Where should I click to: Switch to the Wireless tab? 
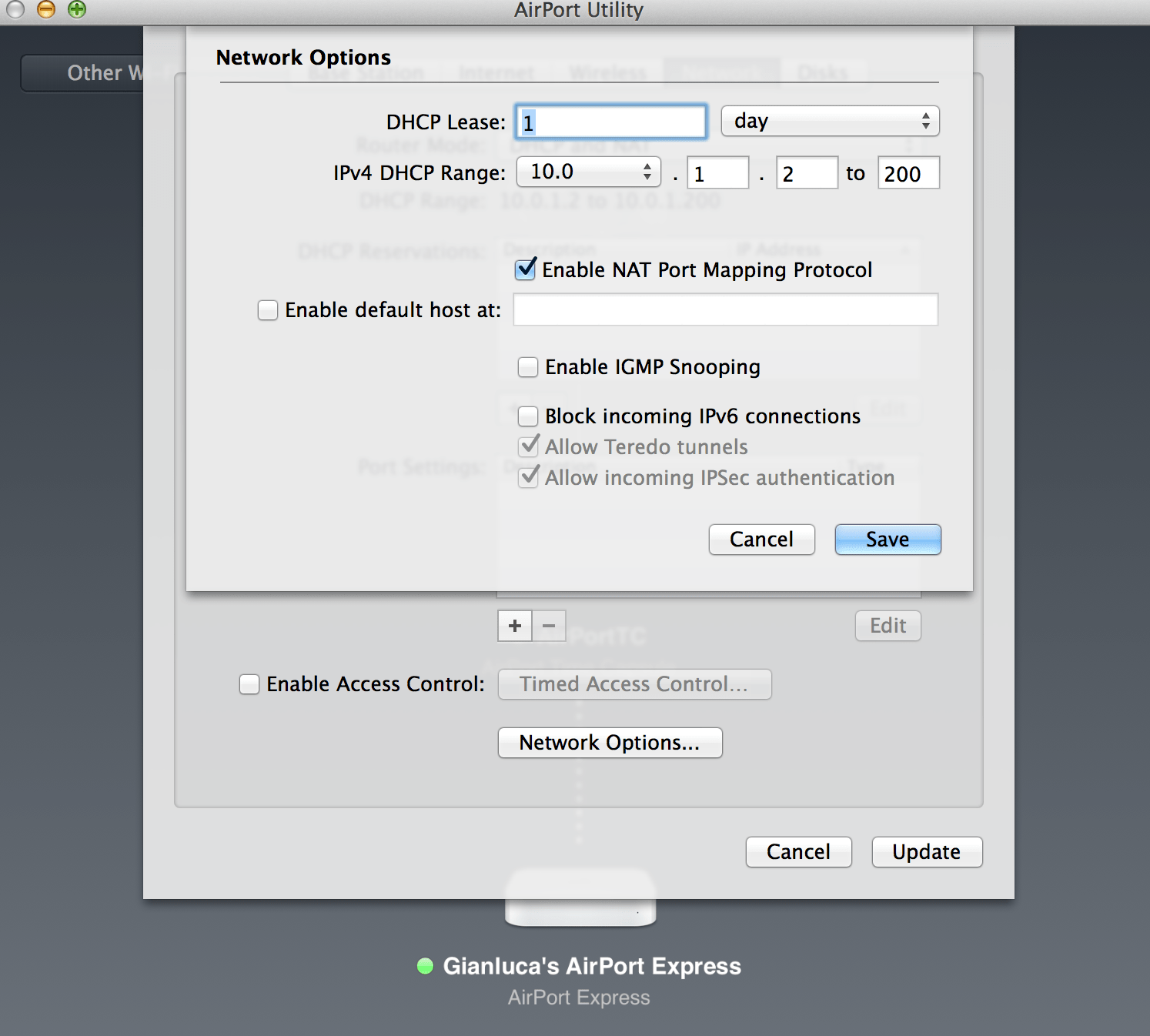point(607,72)
